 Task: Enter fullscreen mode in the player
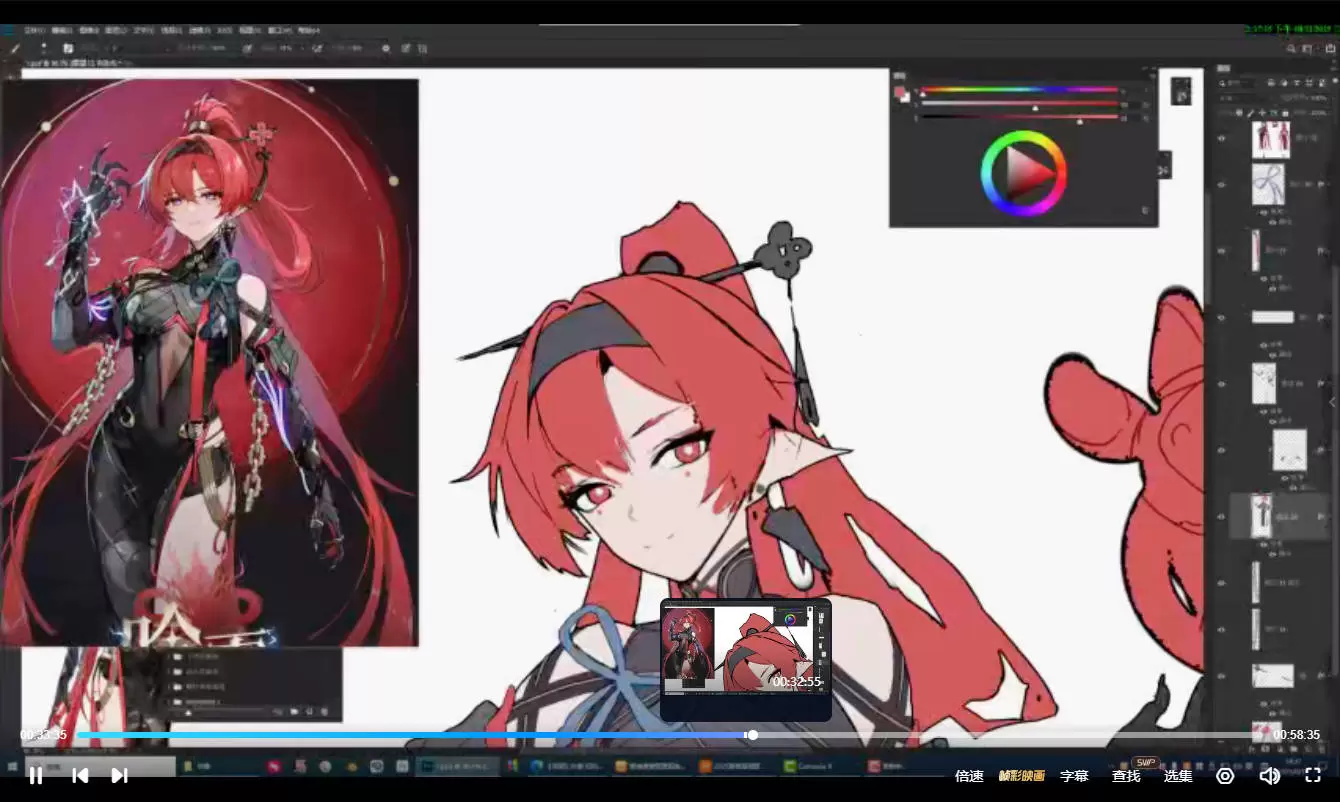pos(1313,775)
